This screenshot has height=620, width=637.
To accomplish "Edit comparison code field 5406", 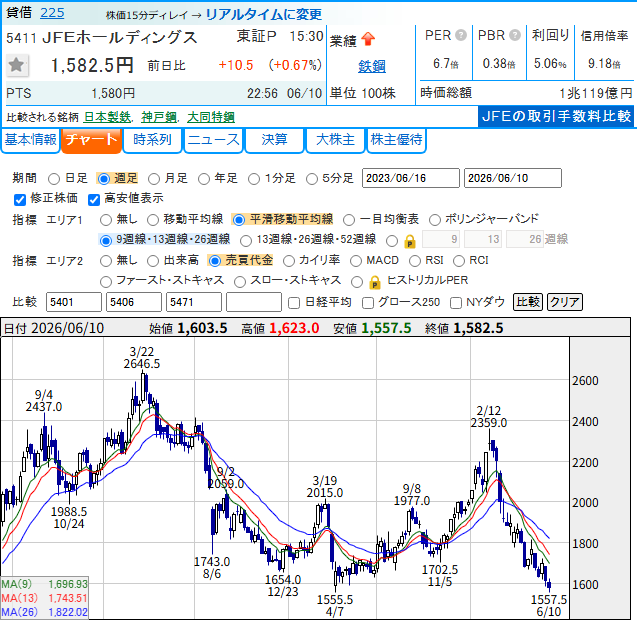I will pos(134,302).
